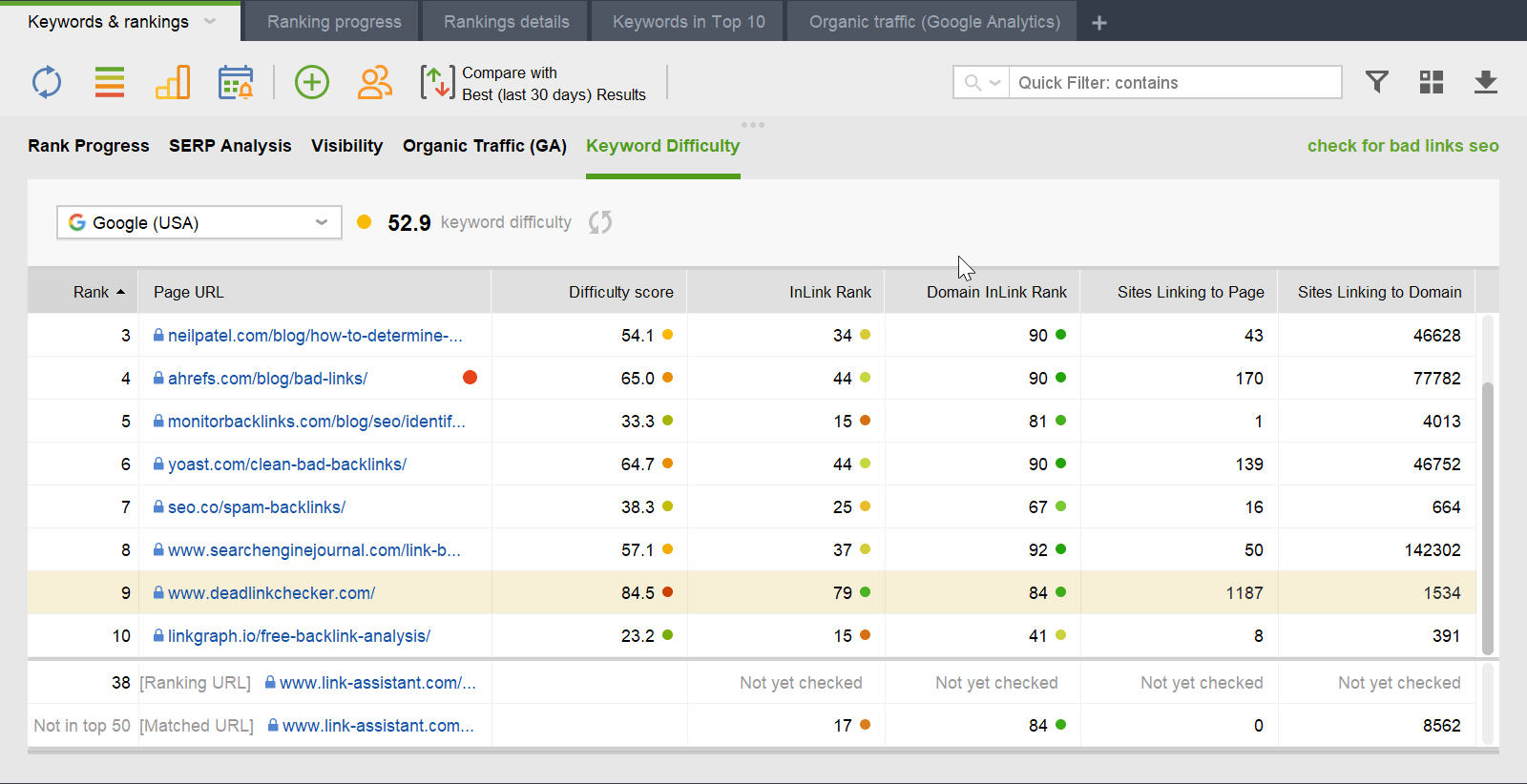The image size is (1527, 784).
Task: Select the Organic Traffic (GA) sub-tab
Action: (x=484, y=146)
